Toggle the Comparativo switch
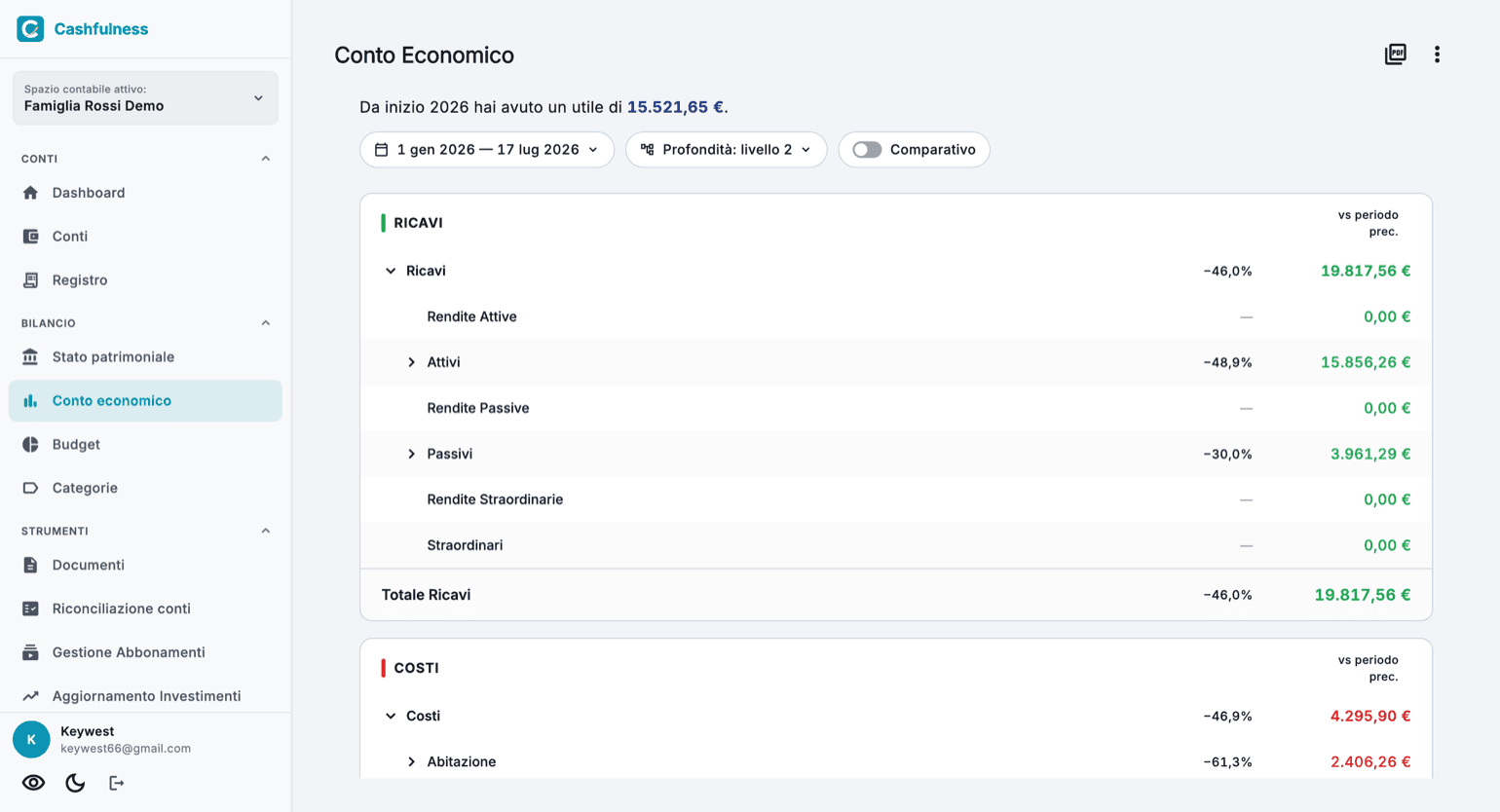The image size is (1500, 812). [x=867, y=150]
